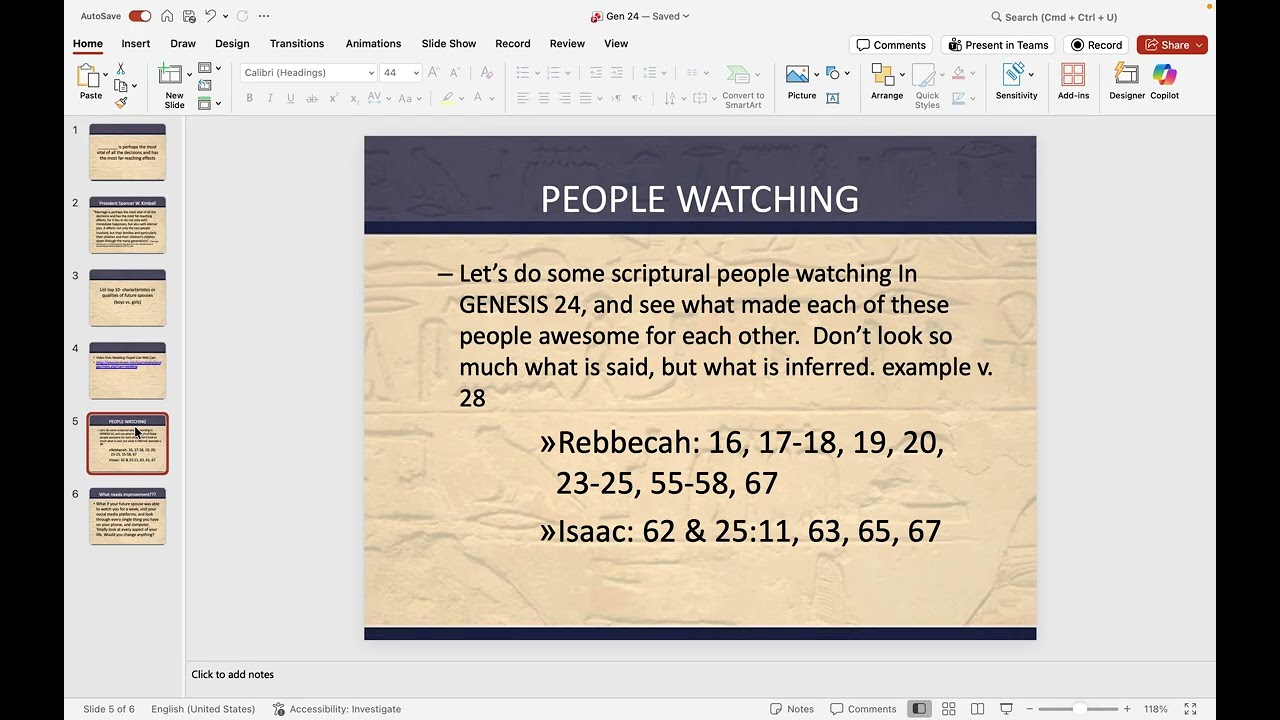Screen dimensions: 1280x720
Task: Open the Designer pane
Action: 1127,81
